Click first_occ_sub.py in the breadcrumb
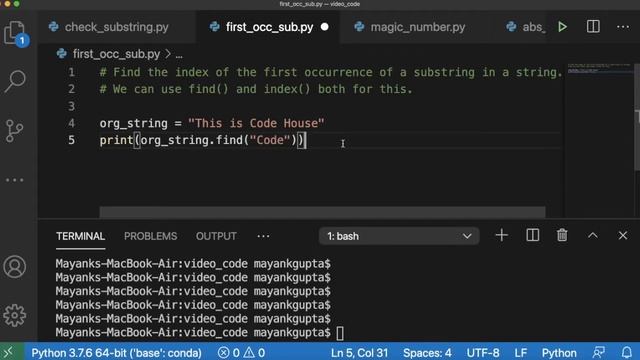The width and height of the screenshot is (640, 360). tap(116, 54)
